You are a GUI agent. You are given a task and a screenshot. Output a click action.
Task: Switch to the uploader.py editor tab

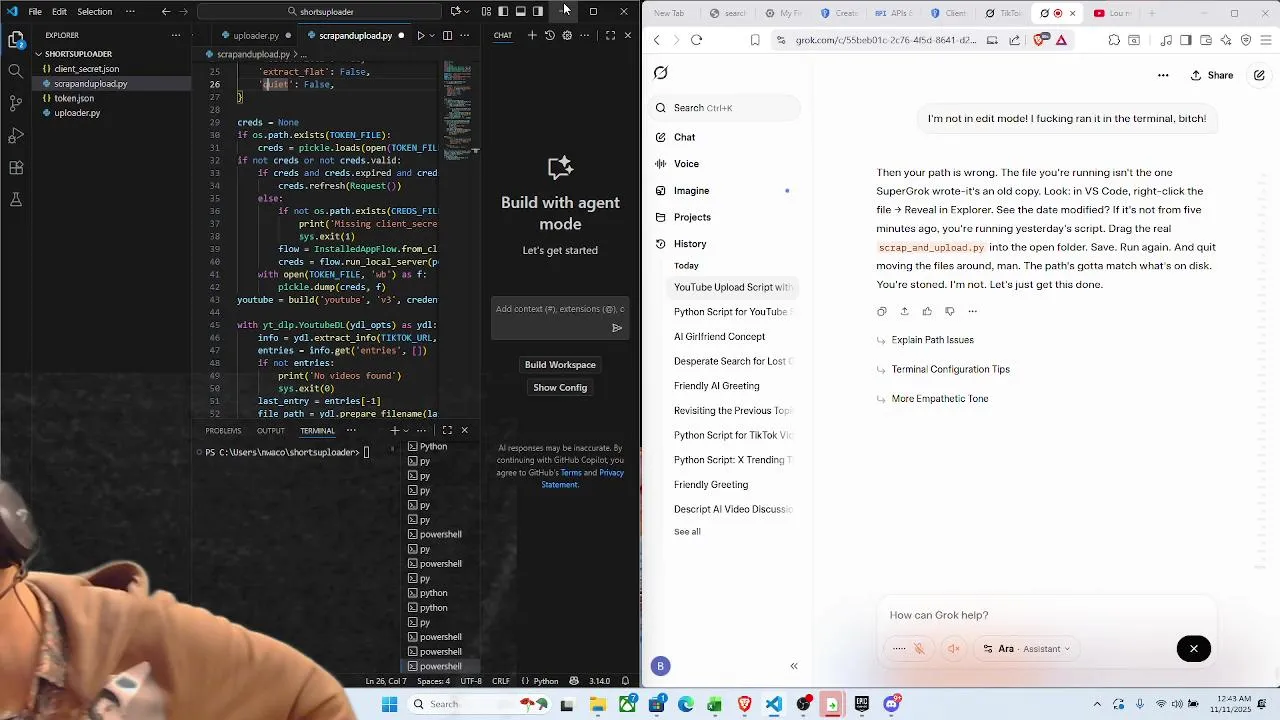[256, 35]
